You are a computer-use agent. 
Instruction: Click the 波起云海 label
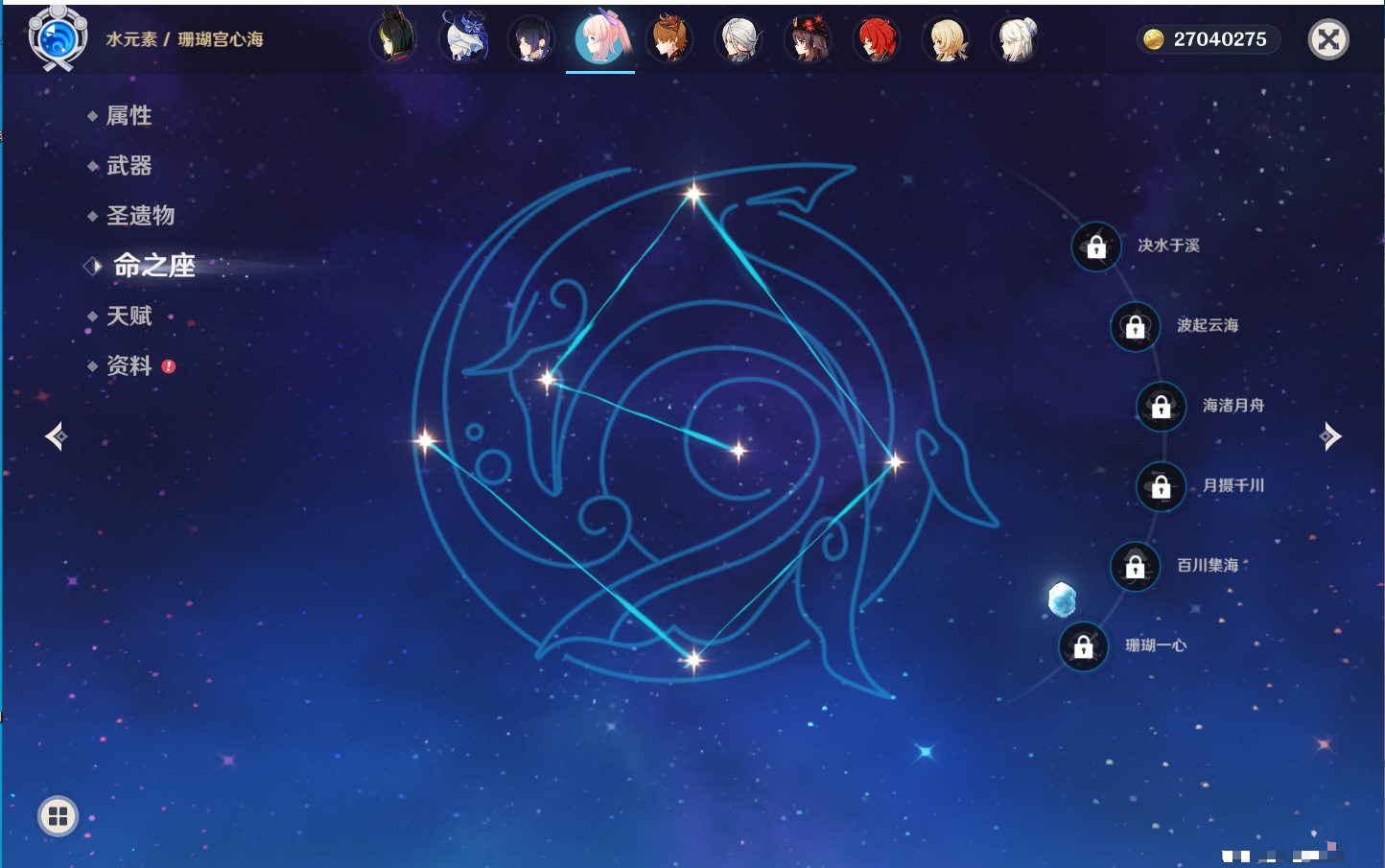click(1208, 325)
